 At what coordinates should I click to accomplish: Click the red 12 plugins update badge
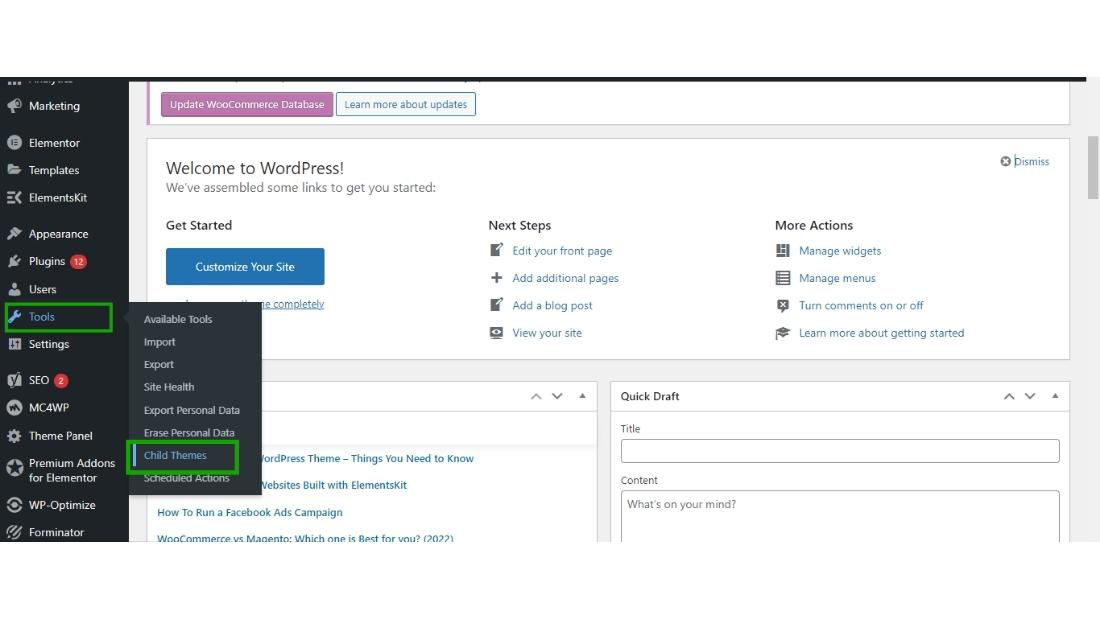pyautogui.click(x=79, y=262)
